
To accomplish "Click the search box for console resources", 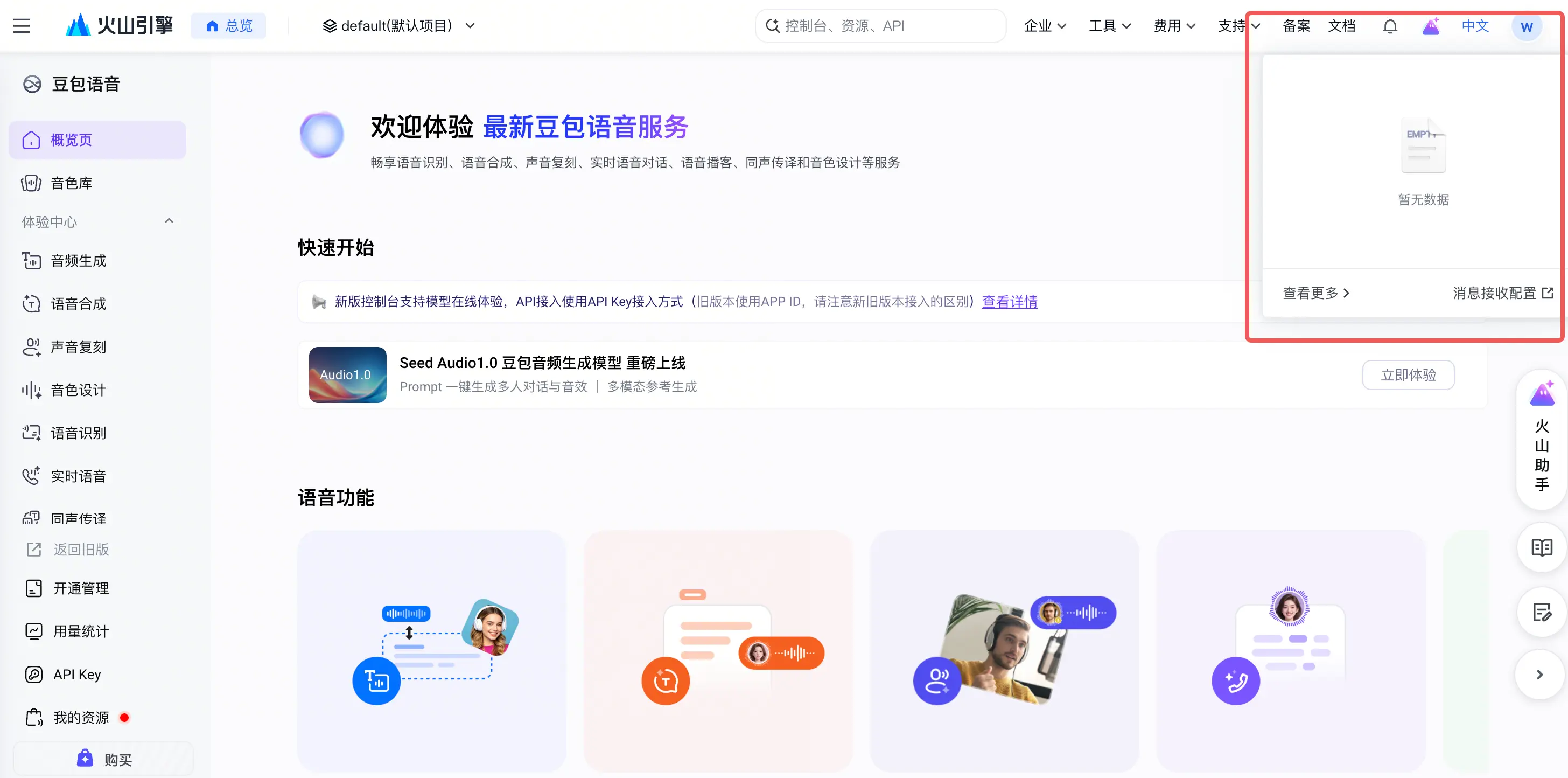I will 880,25.
